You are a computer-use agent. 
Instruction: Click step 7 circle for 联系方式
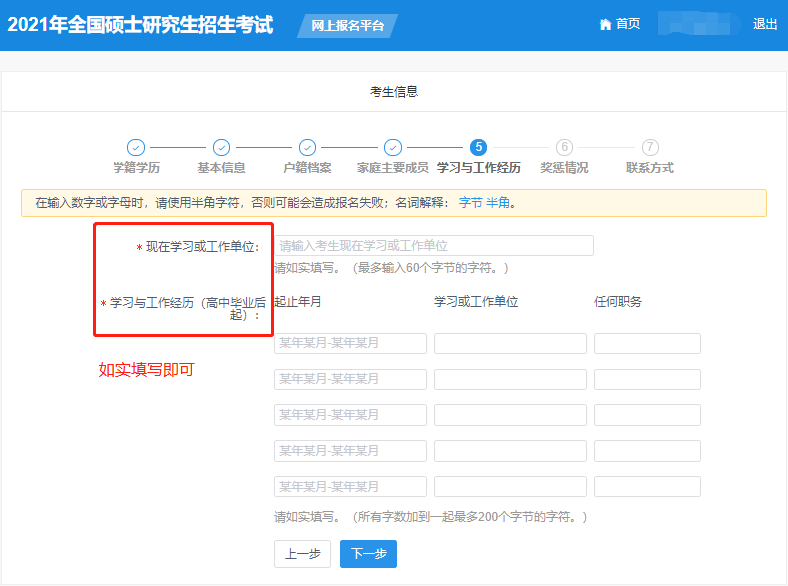pyautogui.click(x=650, y=148)
